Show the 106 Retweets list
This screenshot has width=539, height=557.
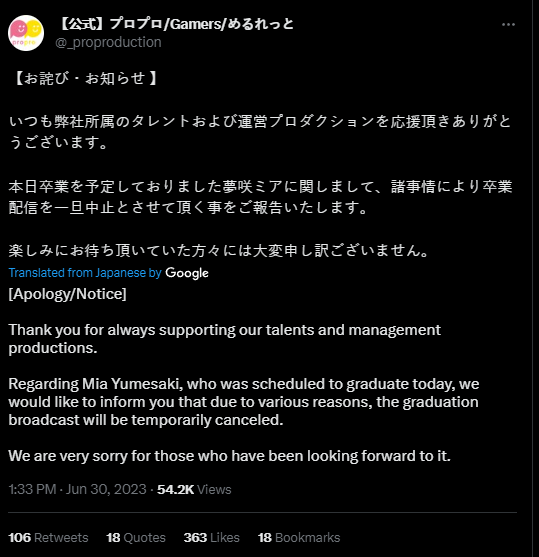(48, 537)
